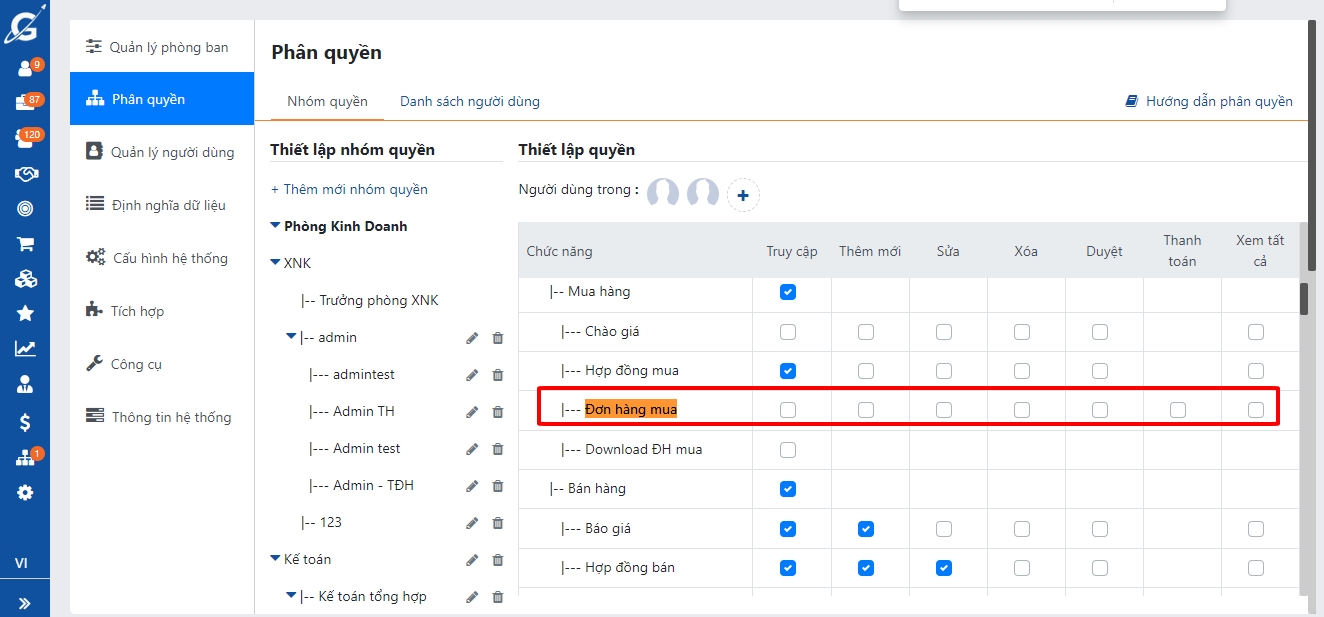Collapse the Phòng Kinh Doanh group
Image resolution: width=1324 pixels, height=617 pixels.
point(276,226)
